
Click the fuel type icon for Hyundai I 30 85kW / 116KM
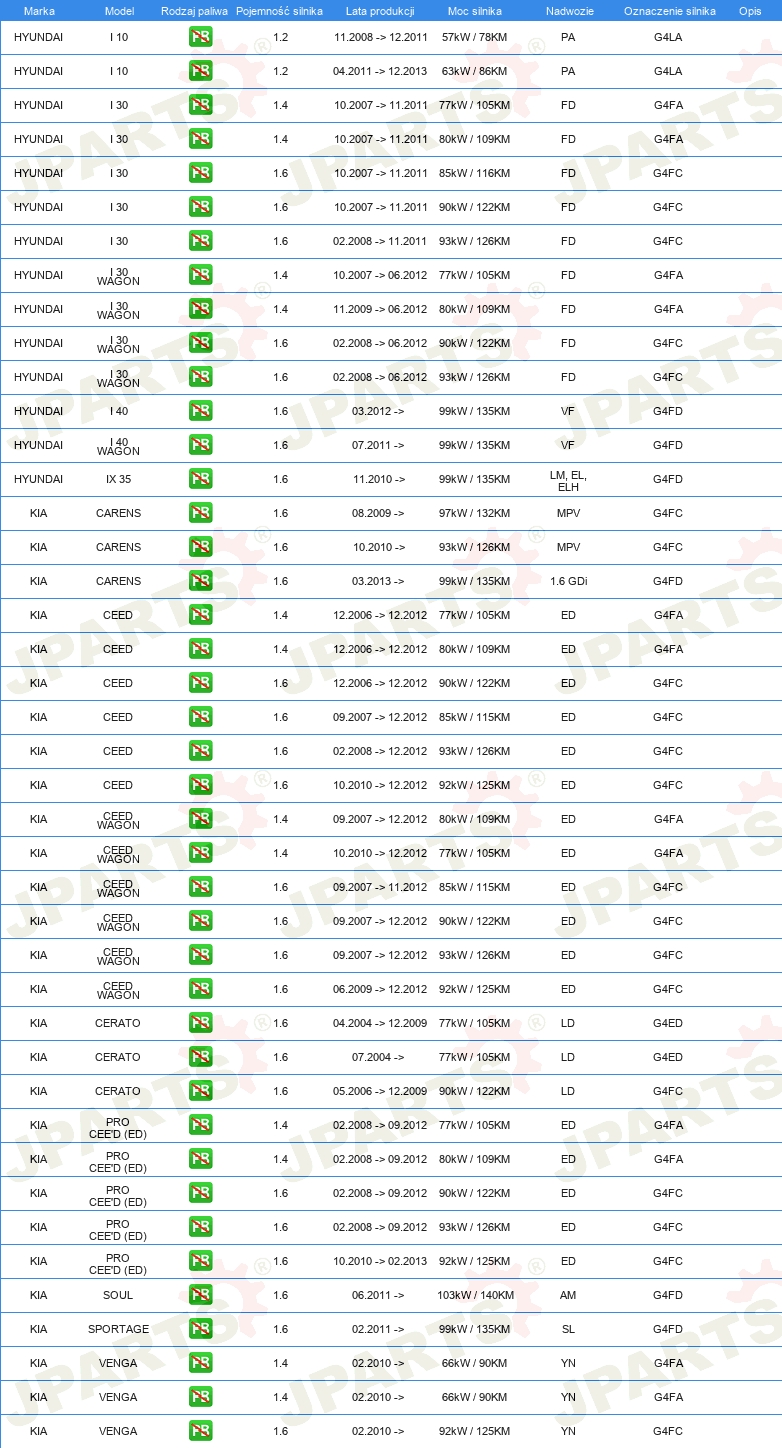click(x=200, y=173)
